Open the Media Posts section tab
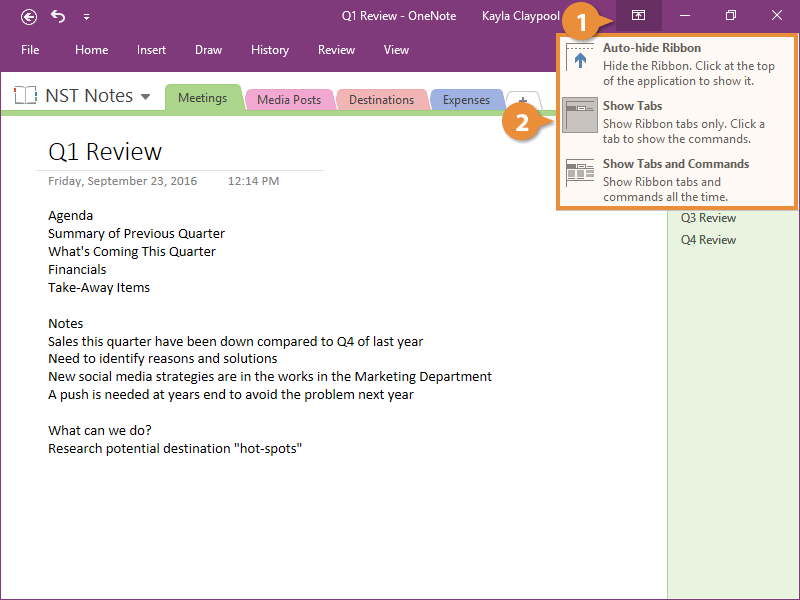 (x=289, y=100)
